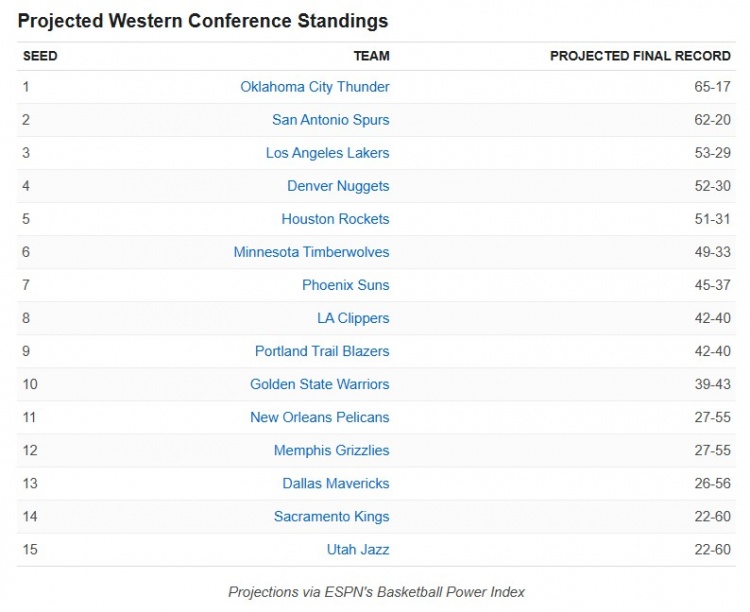Open the Oklahoma City Thunder team link

tap(315, 87)
